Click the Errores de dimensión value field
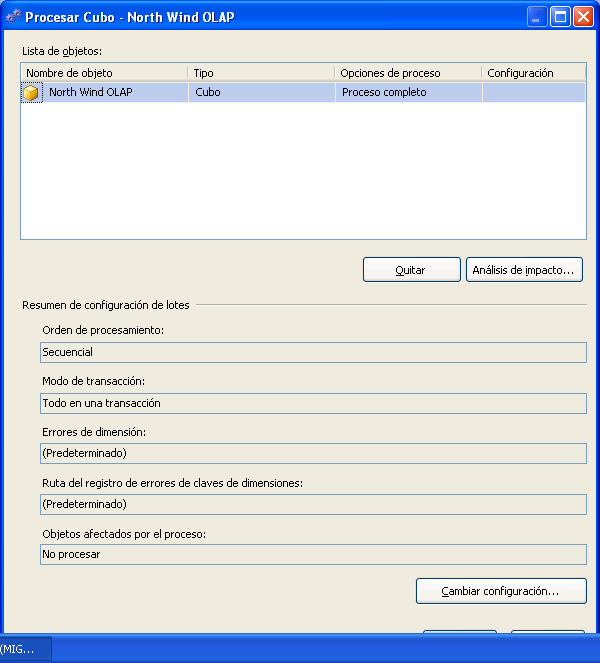Viewport: 600px width, 663px height. pos(313,453)
